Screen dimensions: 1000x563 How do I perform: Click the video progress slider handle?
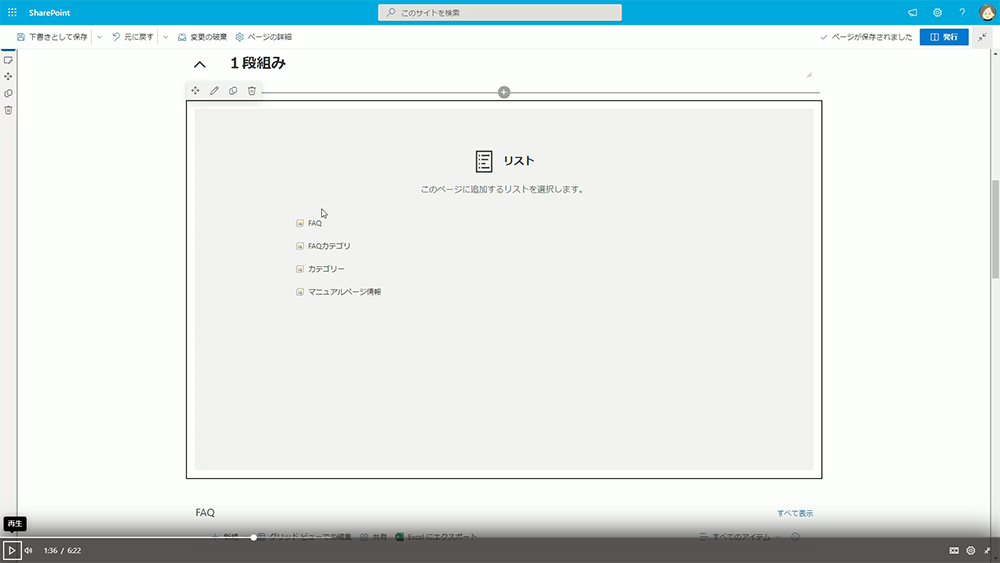(x=254, y=537)
